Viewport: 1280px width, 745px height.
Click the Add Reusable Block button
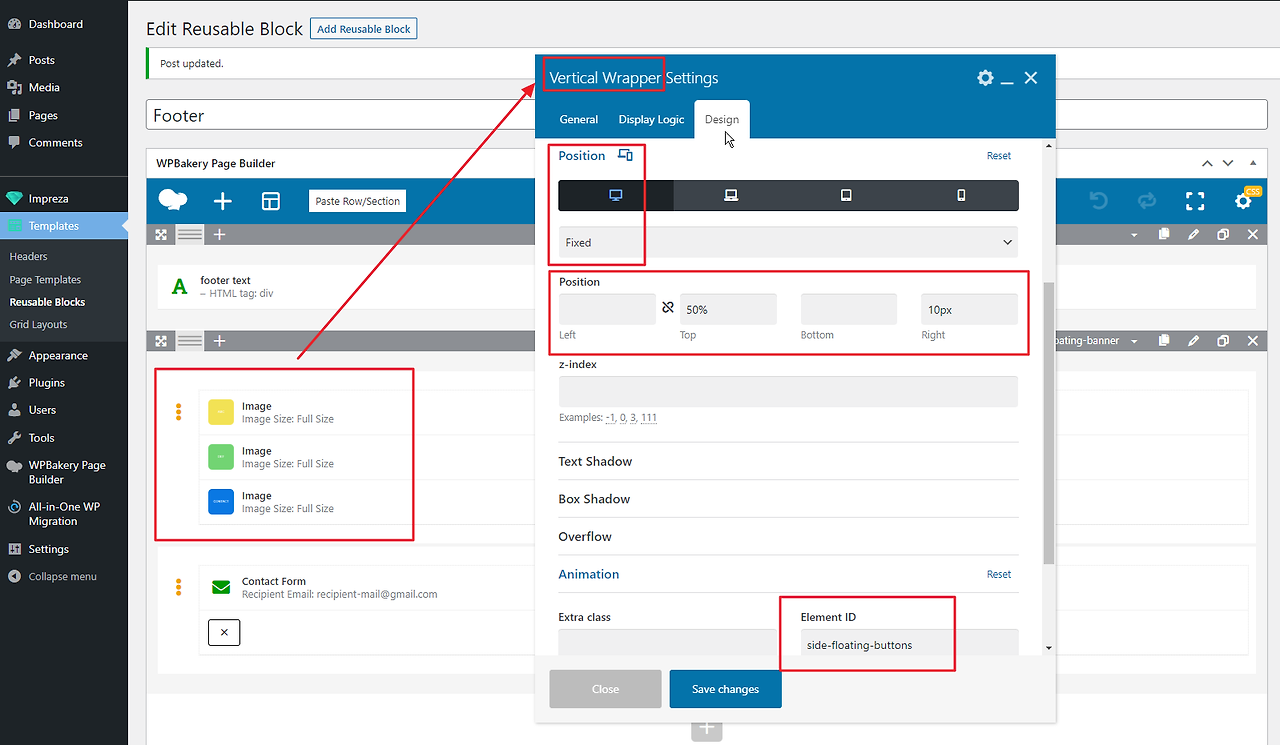(364, 29)
